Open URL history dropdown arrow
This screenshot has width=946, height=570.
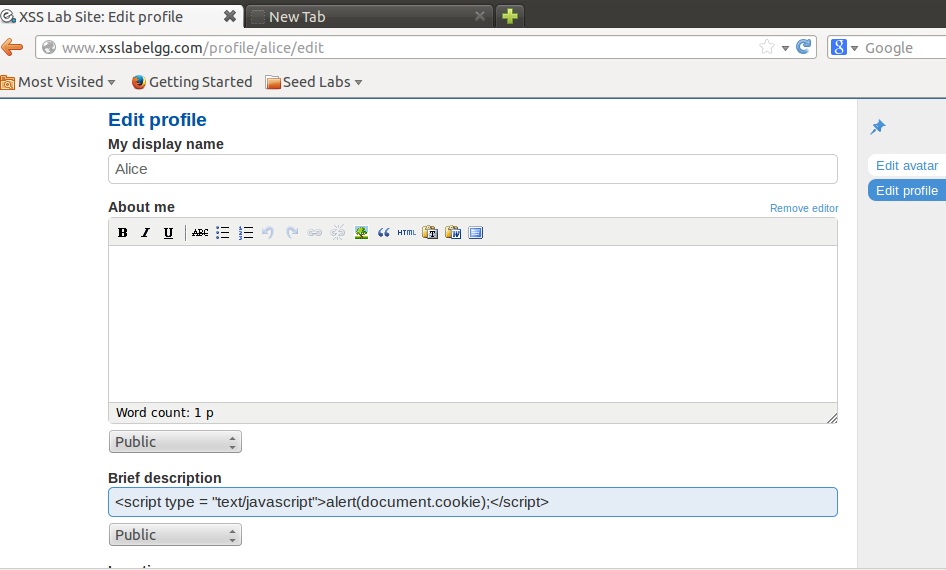785,48
